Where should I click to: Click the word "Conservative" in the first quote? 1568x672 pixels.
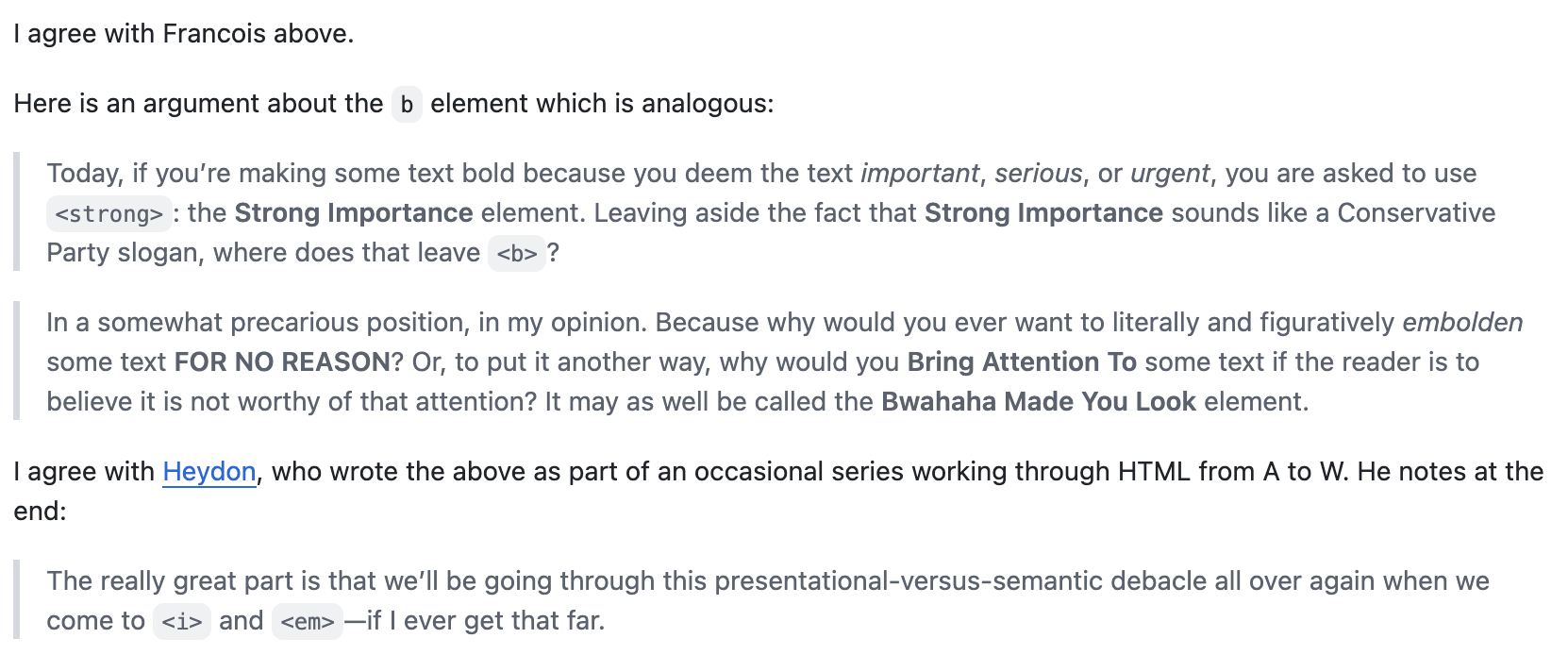(x=1415, y=213)
